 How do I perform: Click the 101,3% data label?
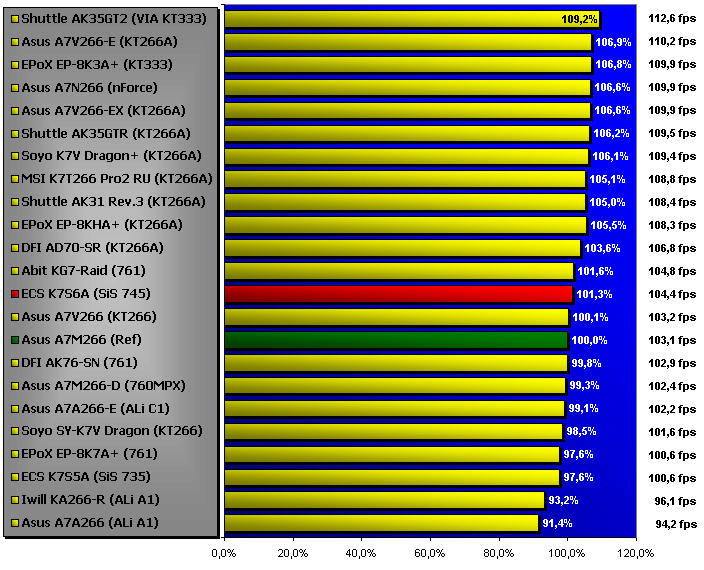(594, 294)
